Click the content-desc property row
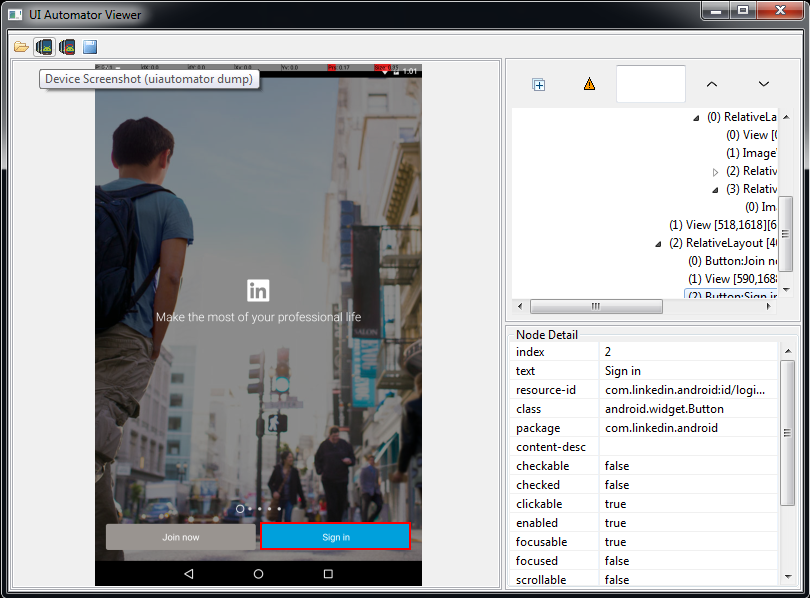The height and width of the screenshot is (598, 810). pyautogui.click(x=643, y=447)
